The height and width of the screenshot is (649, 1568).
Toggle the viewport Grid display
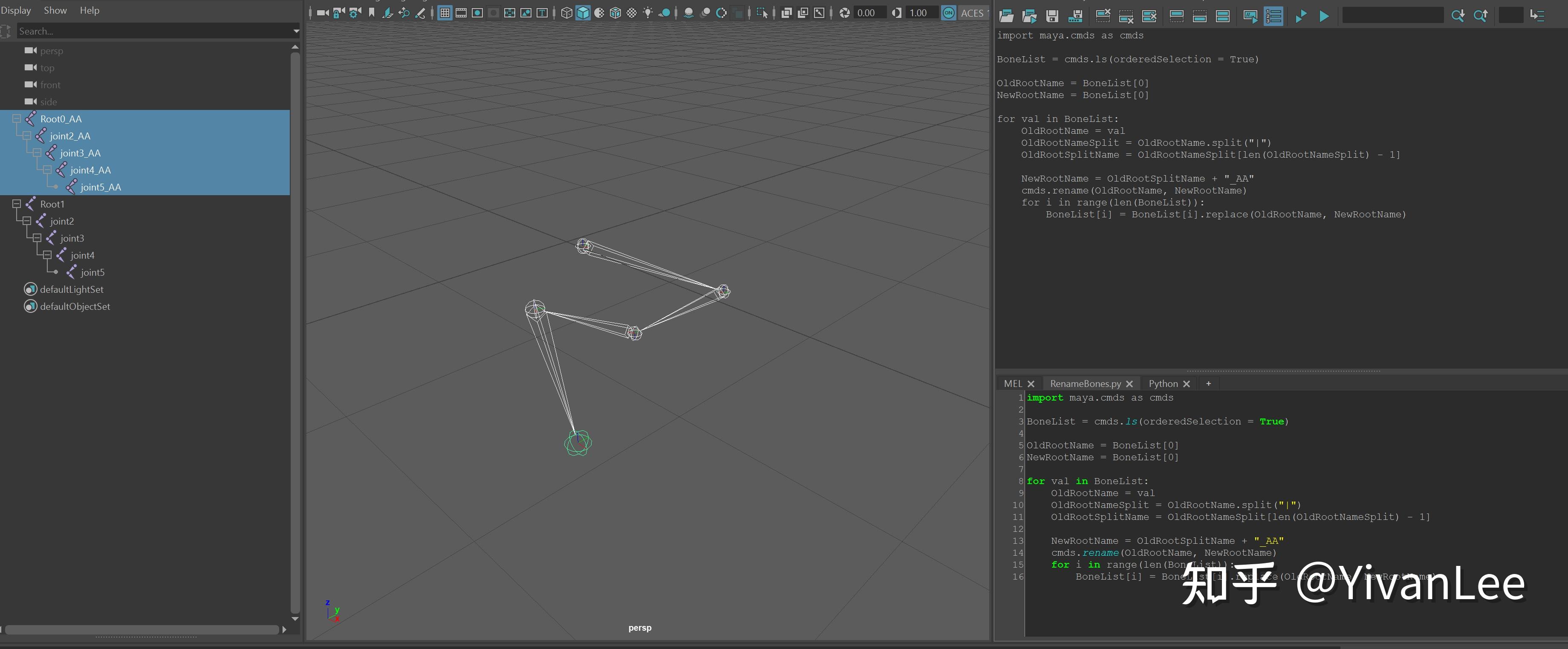point(445,13)
